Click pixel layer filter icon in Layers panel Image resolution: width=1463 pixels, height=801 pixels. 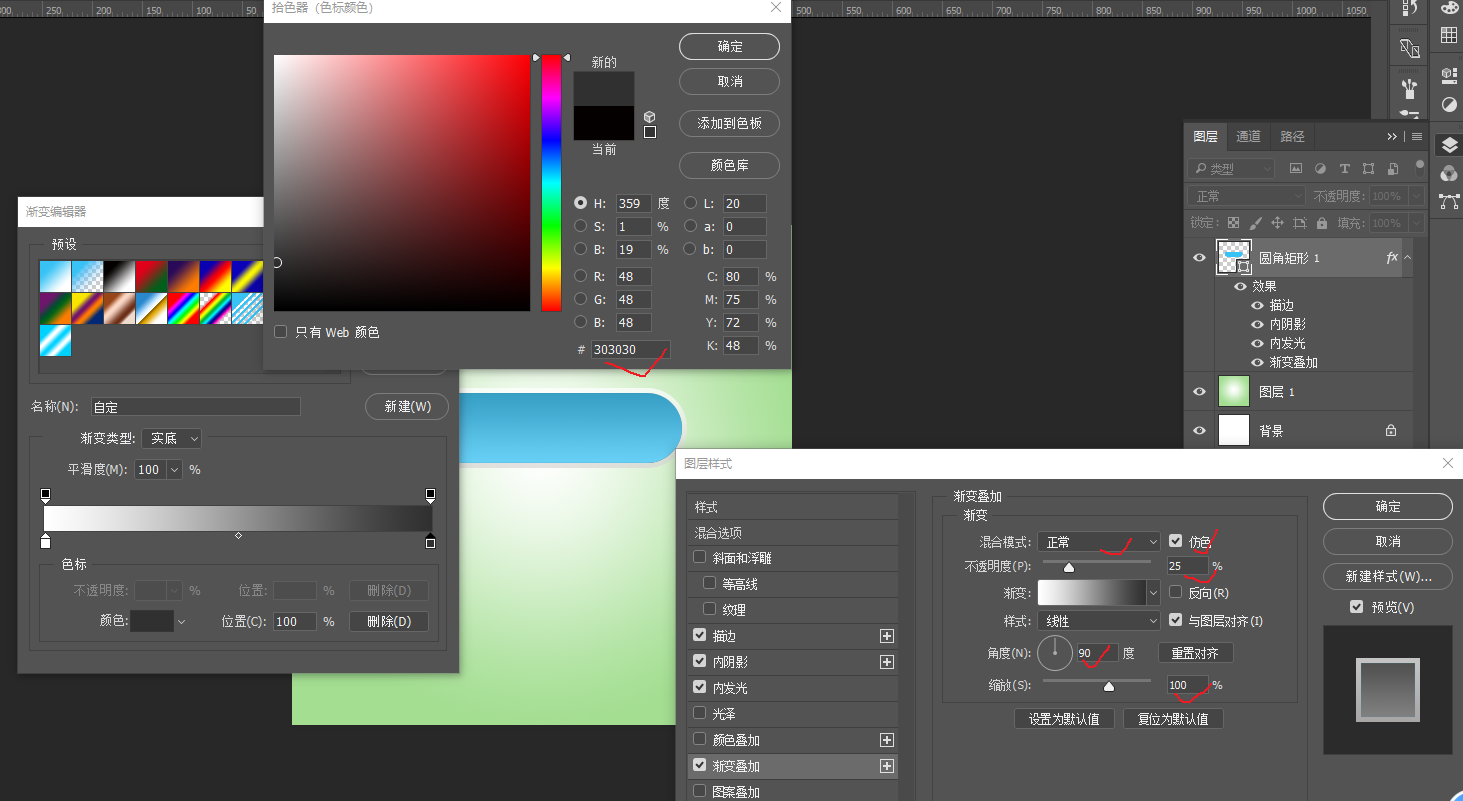pos(1296,169)
